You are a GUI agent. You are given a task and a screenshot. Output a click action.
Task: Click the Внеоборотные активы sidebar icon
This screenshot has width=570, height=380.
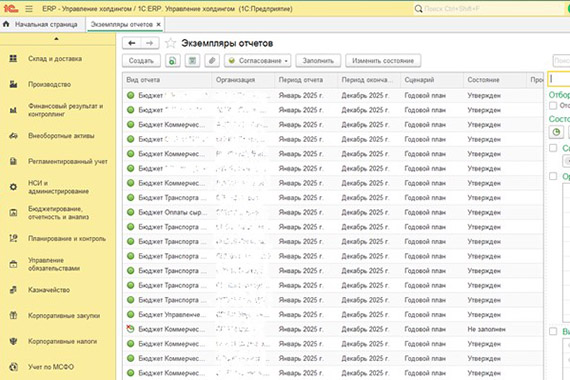coord(13,136)
